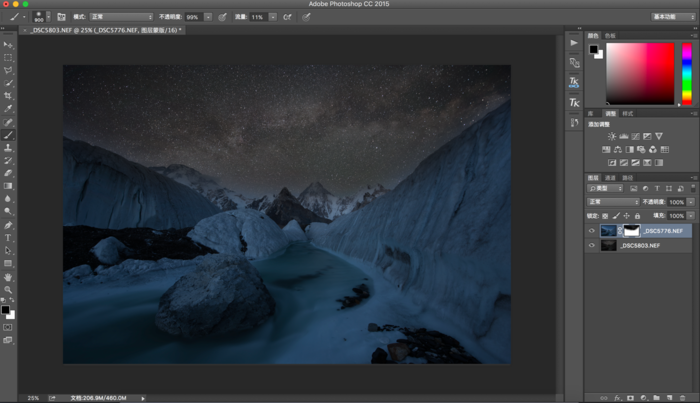Viewport: 700px width, 403px height.
Task: Open the brush blending mode dropdown
Action: click(121, 17)
